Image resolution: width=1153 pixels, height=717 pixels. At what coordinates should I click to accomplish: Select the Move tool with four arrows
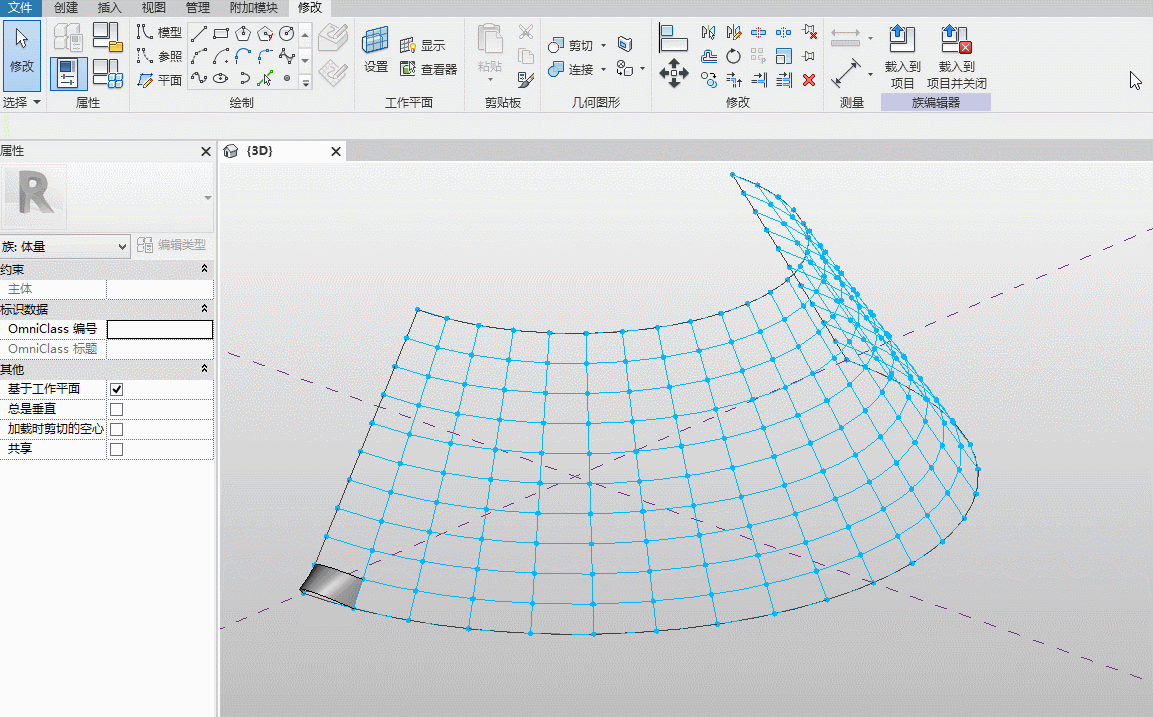(674, 74)
